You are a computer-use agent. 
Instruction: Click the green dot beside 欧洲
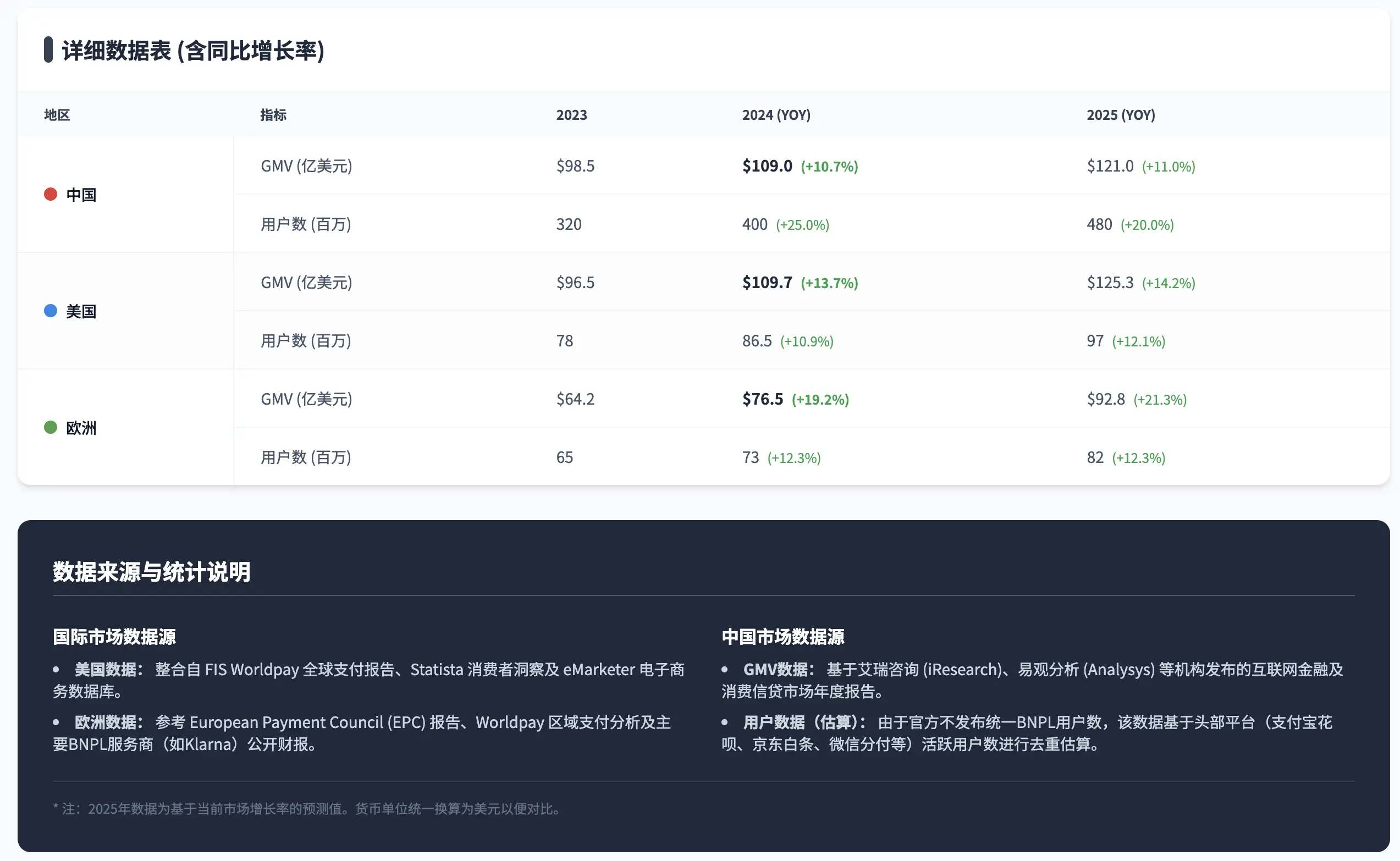(x=50, y=427)
